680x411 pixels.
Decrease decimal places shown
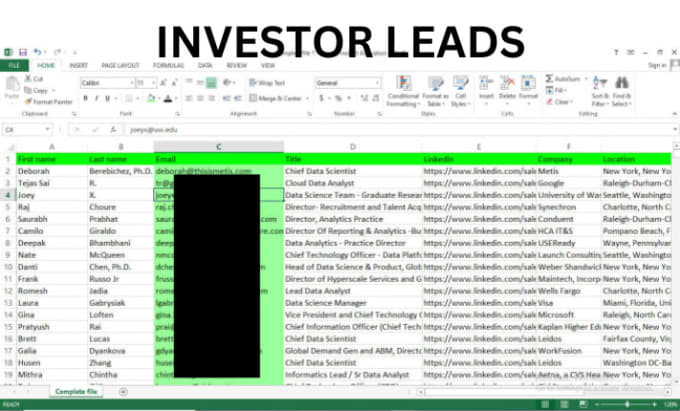pyautogui.click(x=376, y=98)
